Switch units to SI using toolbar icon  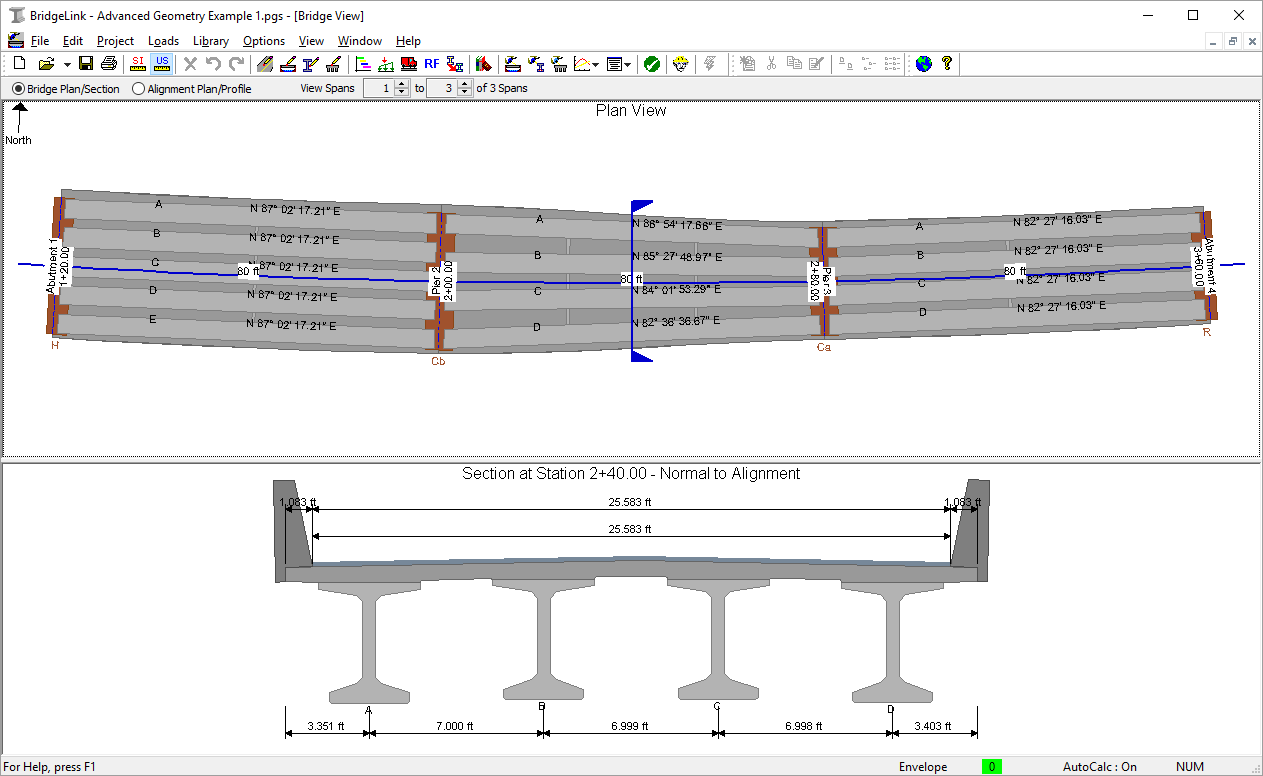[x=138, y=63]
